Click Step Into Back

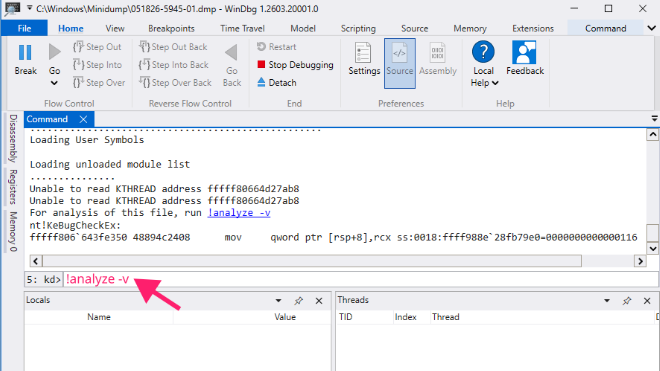point(173,65)
